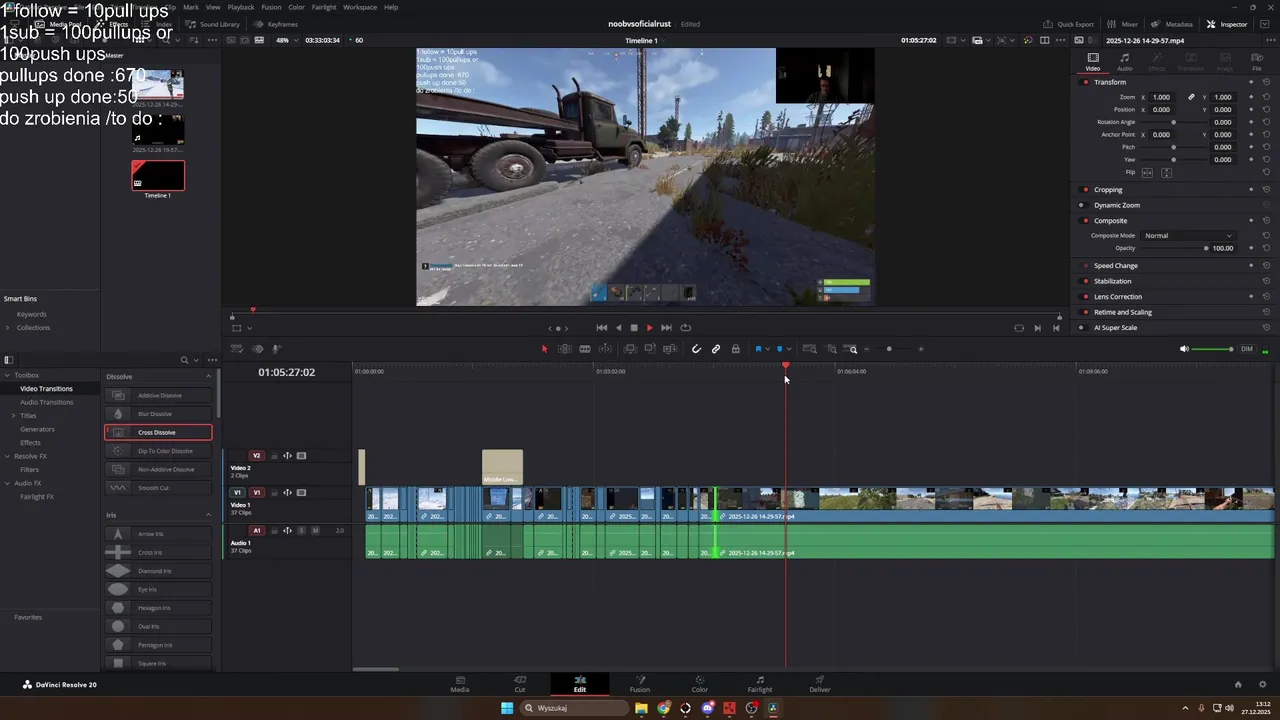Adjust the Rotation Angle slider
The width and height of the screenshot is (1280, 720).
pos(1173,122)
